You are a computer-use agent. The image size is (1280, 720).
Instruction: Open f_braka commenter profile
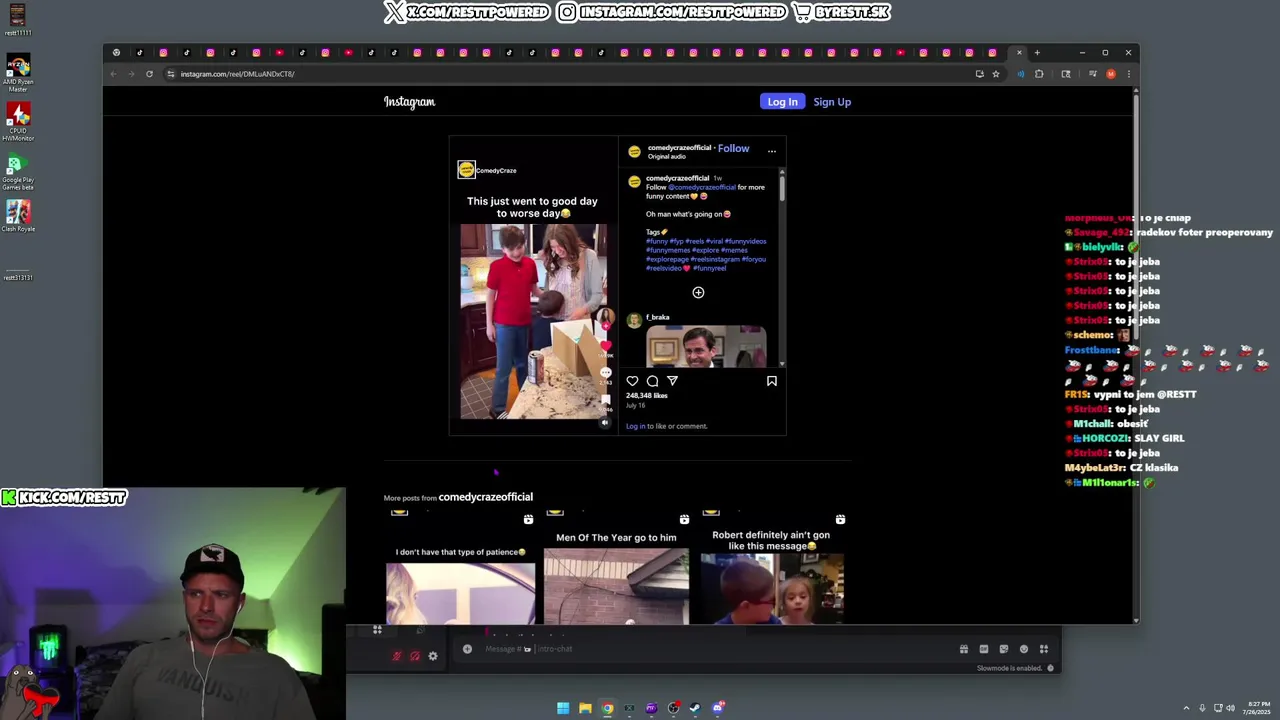pyautogui.click(x=657, y=317)
